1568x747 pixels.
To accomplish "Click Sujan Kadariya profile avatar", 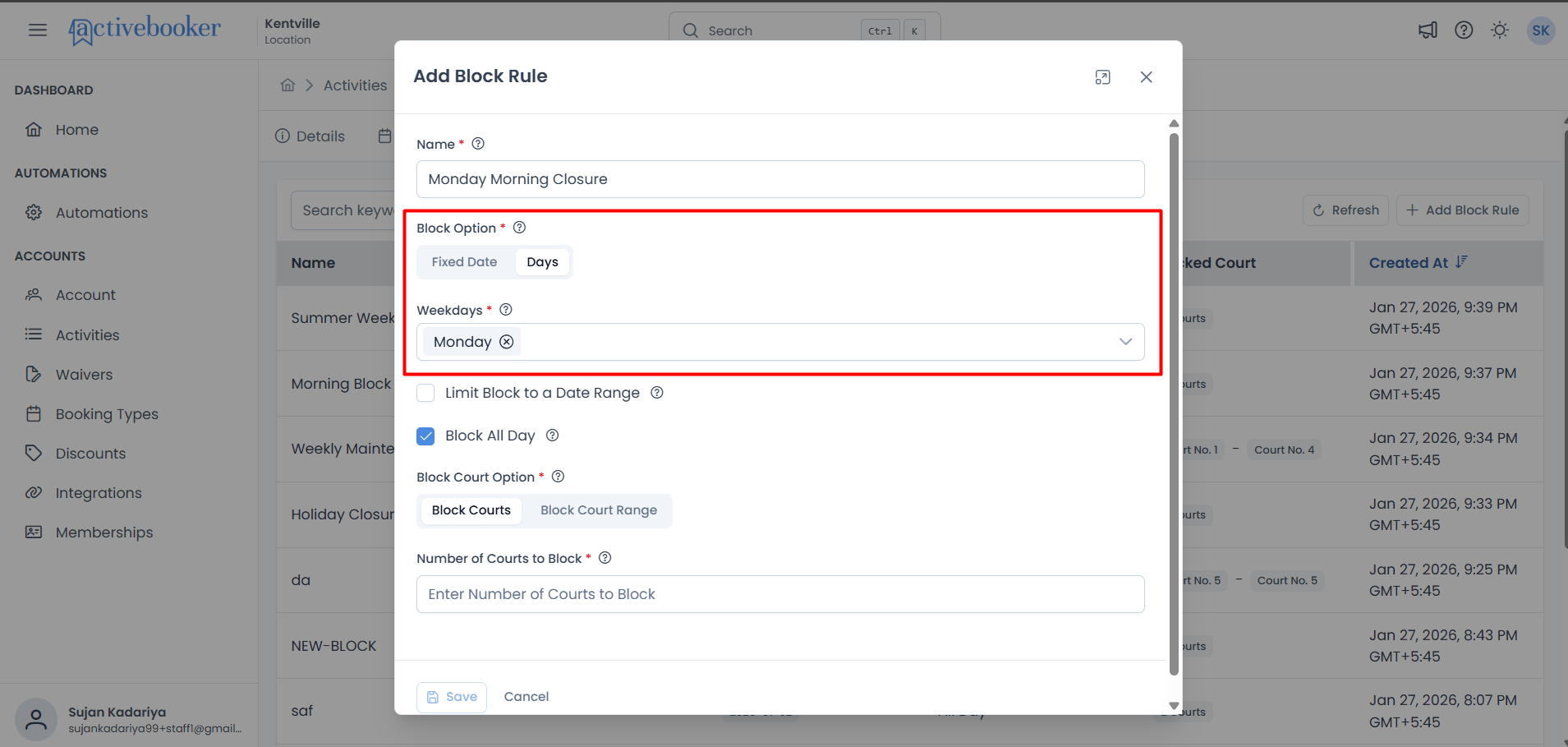I will (x=35, y=721).
